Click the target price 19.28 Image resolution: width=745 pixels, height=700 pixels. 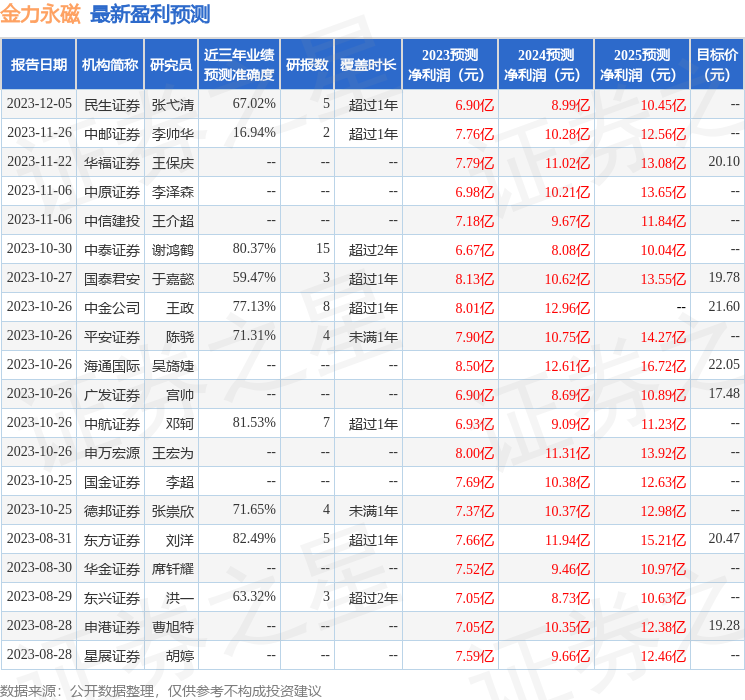point(724,625)
